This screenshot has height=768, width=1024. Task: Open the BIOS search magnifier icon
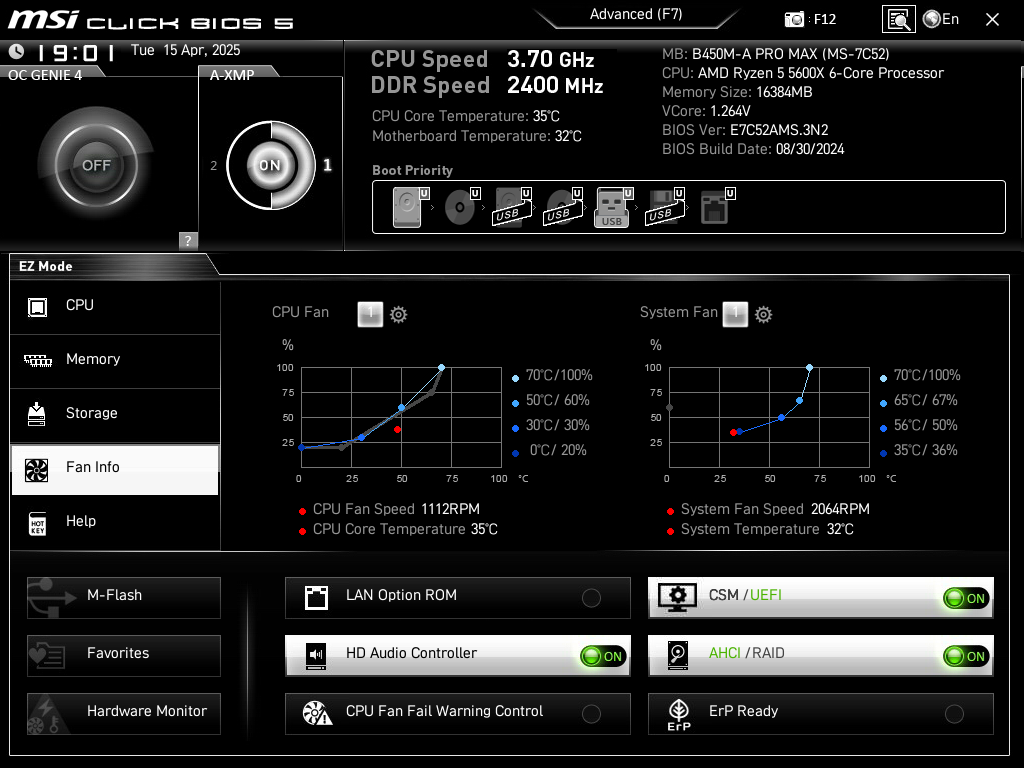[x=899, y=20]
